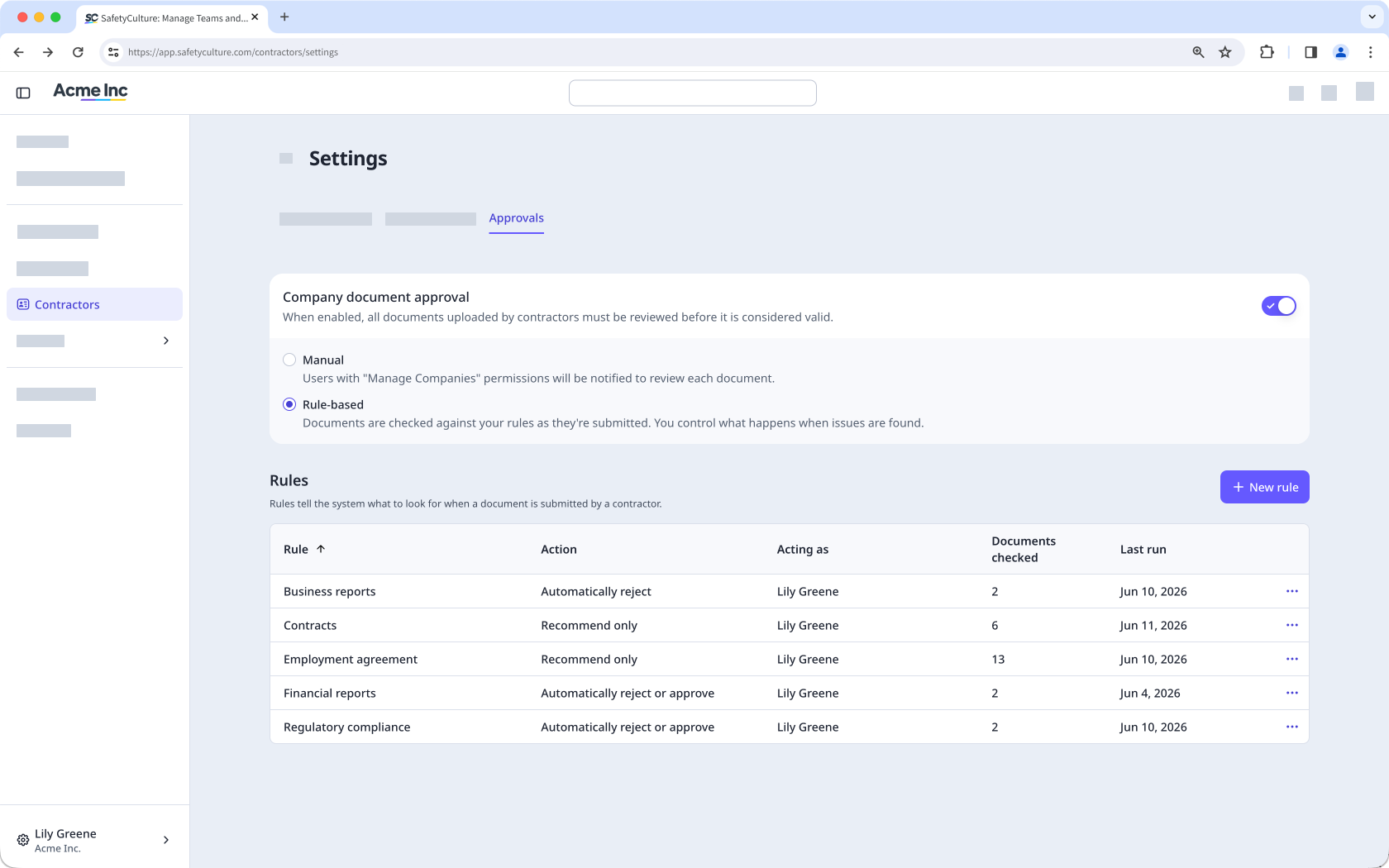The image size is (1389, 868).
Task: Select the Manual approval radio button
Action: (x=289, y=360)
